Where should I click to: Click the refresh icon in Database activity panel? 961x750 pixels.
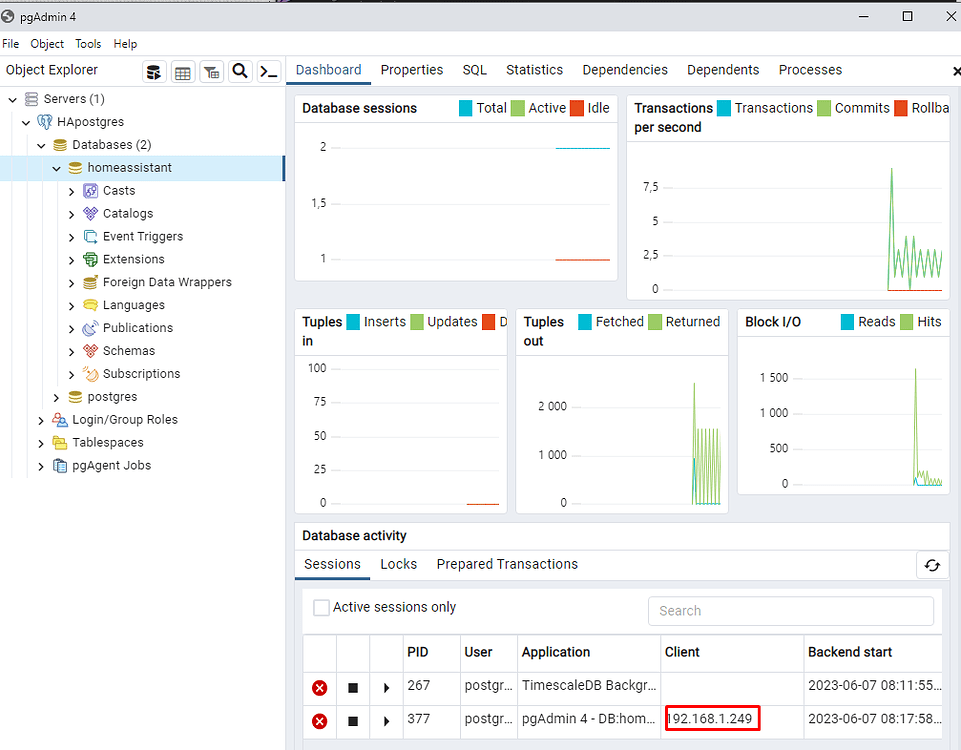(932, 565)
